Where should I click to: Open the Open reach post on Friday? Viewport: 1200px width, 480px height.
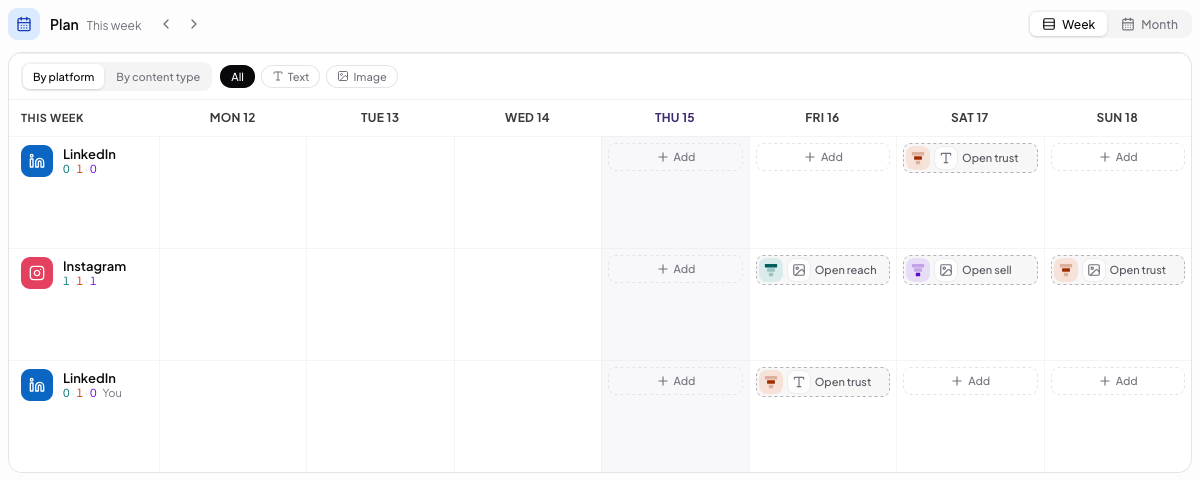pyautogui.click(x=823, y=270)
